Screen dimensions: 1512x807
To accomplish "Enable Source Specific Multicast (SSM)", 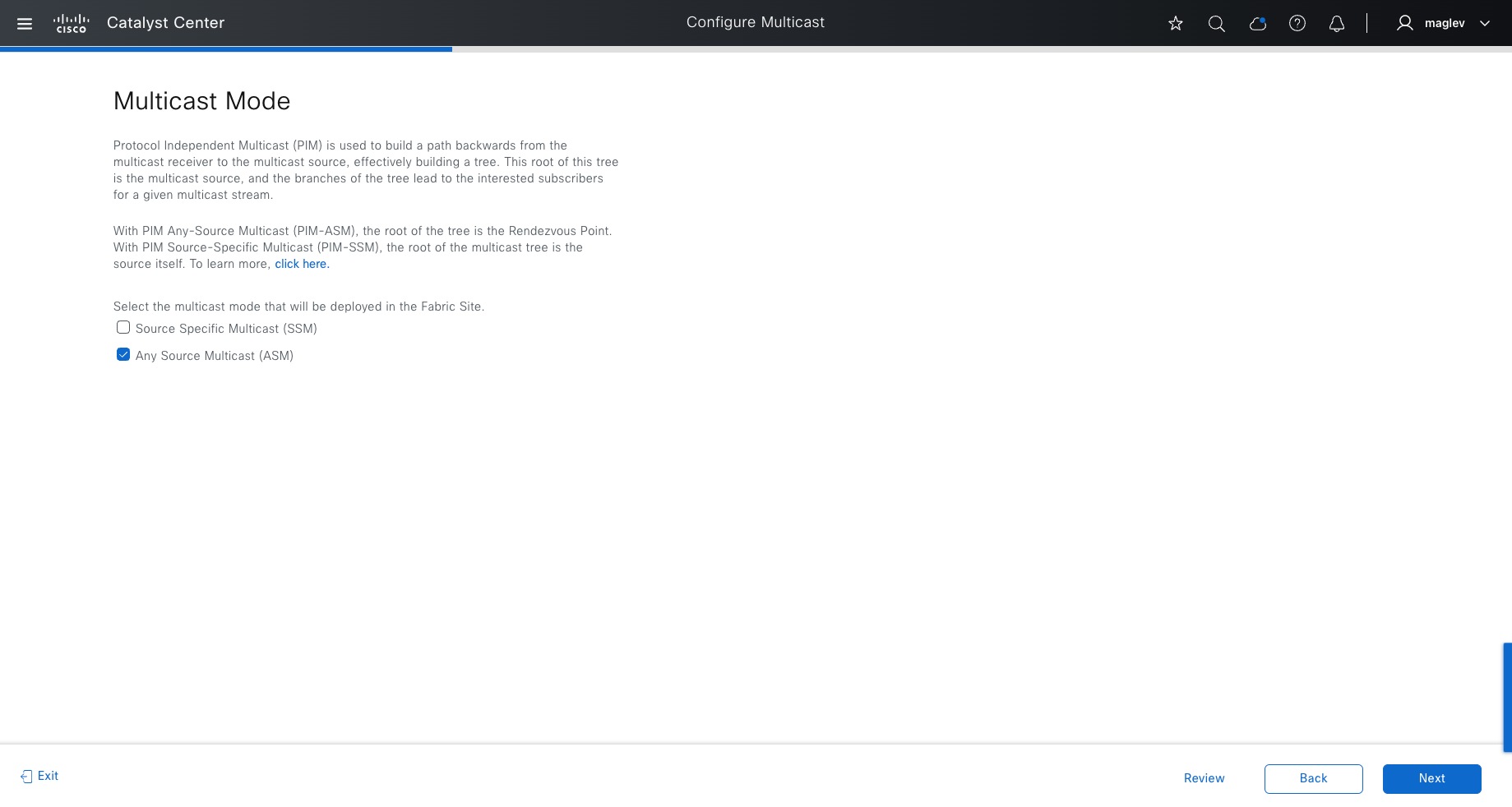I will (x=123, y=327).
